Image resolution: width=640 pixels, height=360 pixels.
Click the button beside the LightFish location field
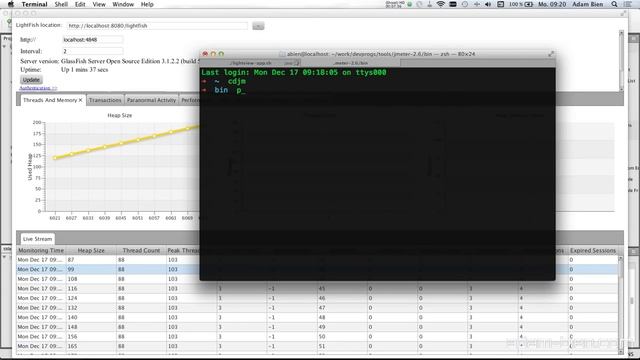pos(258,26)
